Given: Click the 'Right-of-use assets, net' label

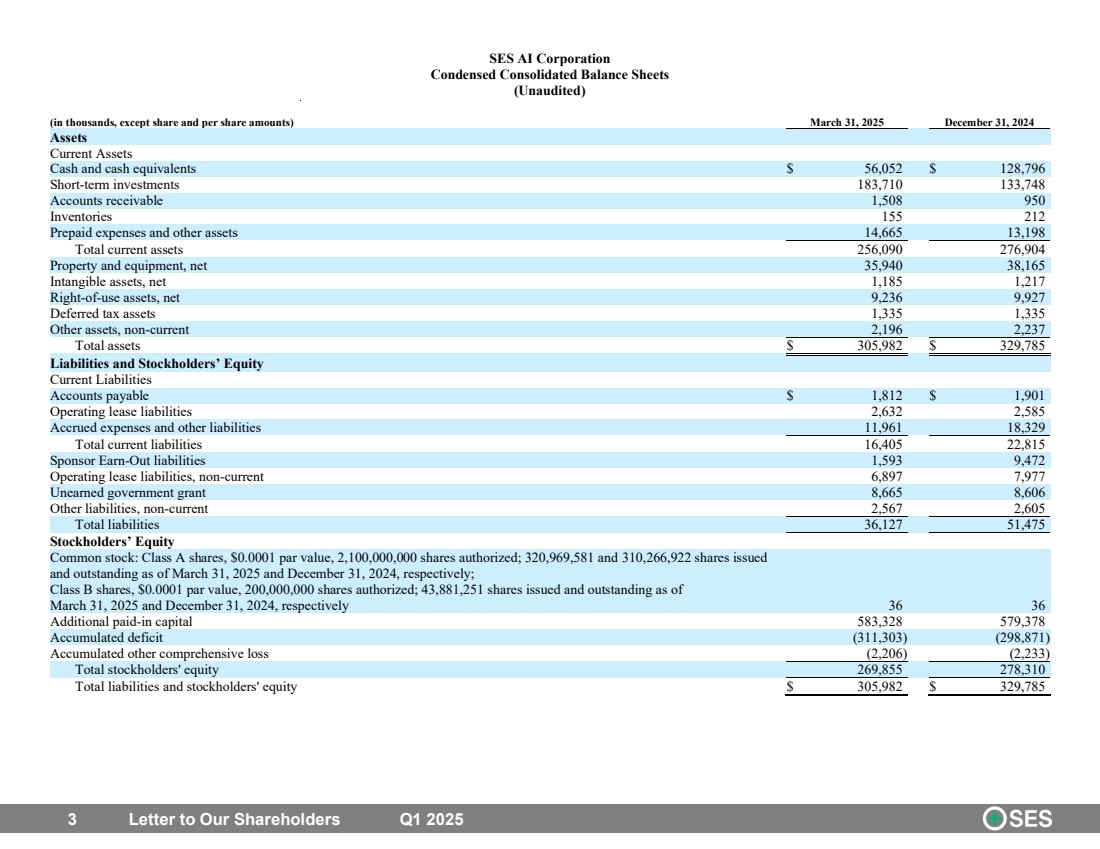Looking at the screenshot, I should (114, 298).
